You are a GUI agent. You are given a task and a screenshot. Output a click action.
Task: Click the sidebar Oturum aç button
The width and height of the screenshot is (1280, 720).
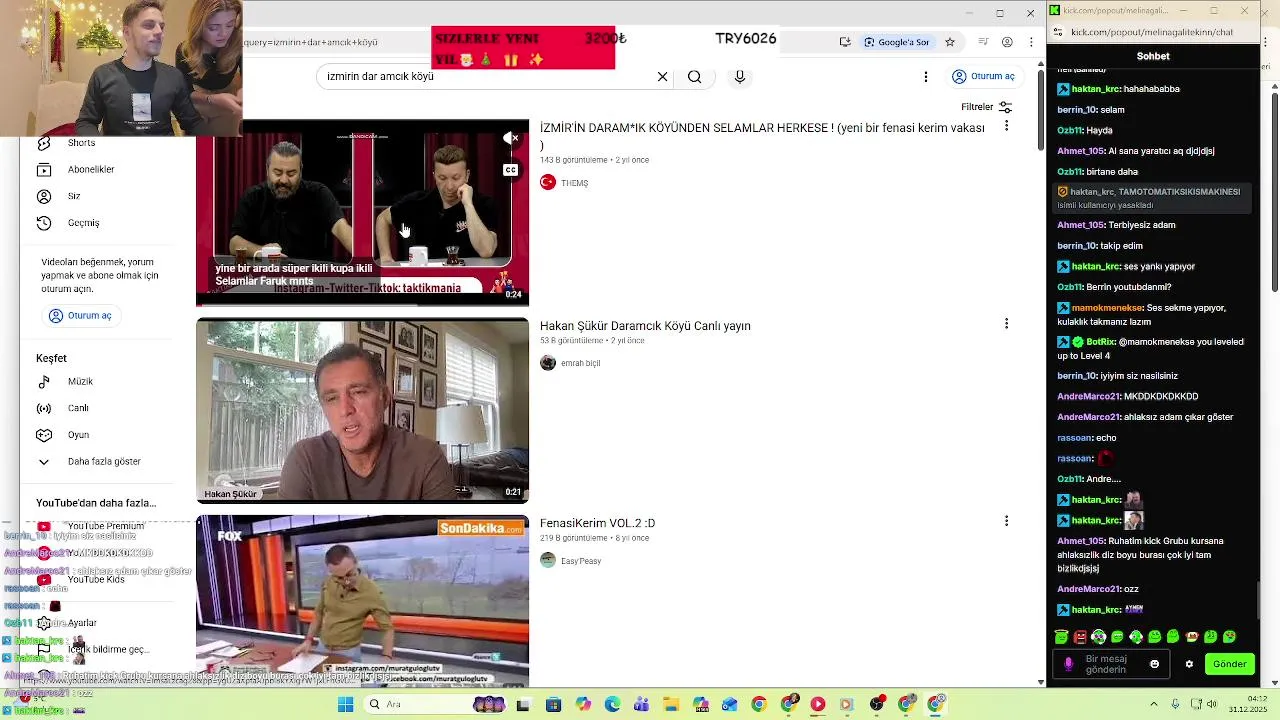click(x=81, y=316)
